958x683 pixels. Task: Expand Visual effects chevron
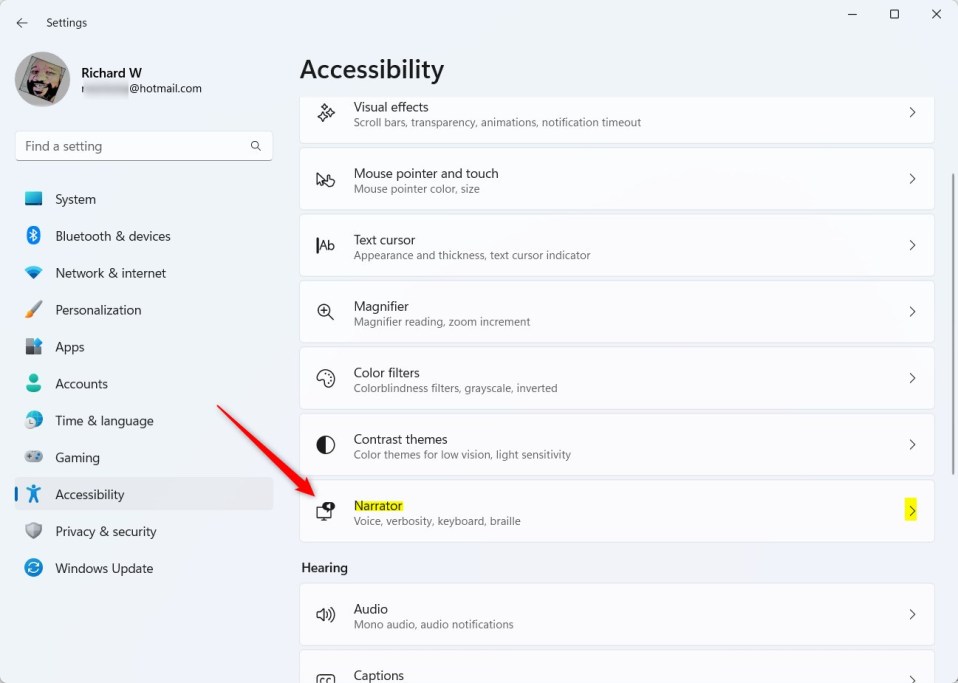[912, 112]
